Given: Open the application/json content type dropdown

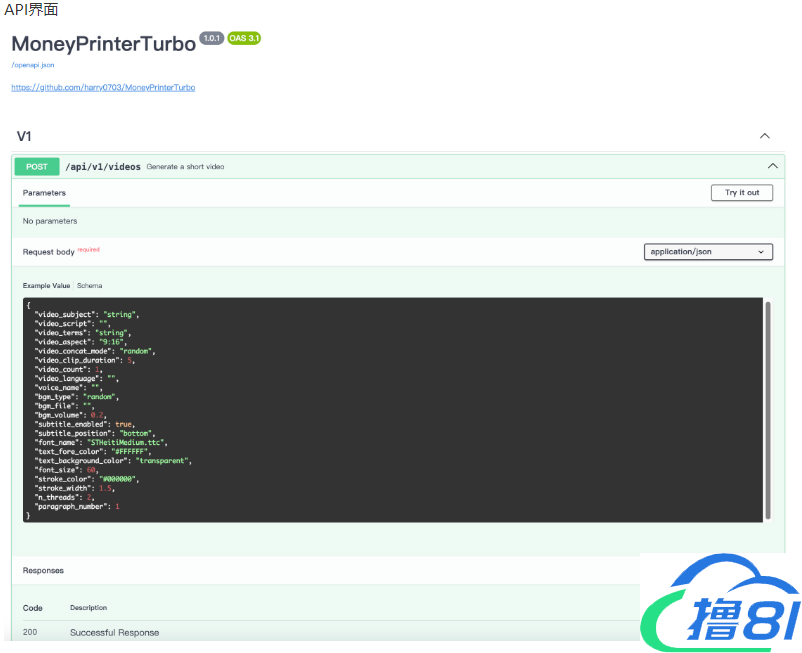Looking at the screenshot, I should 708,252.
